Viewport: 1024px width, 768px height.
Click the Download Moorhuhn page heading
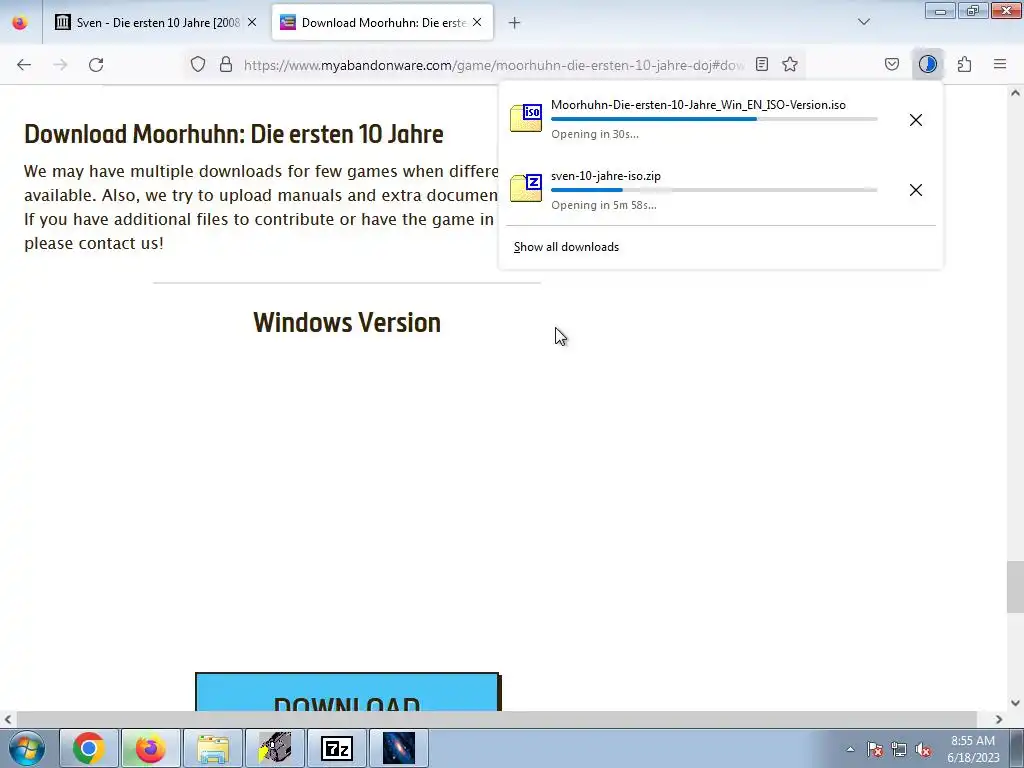(234, 134)
